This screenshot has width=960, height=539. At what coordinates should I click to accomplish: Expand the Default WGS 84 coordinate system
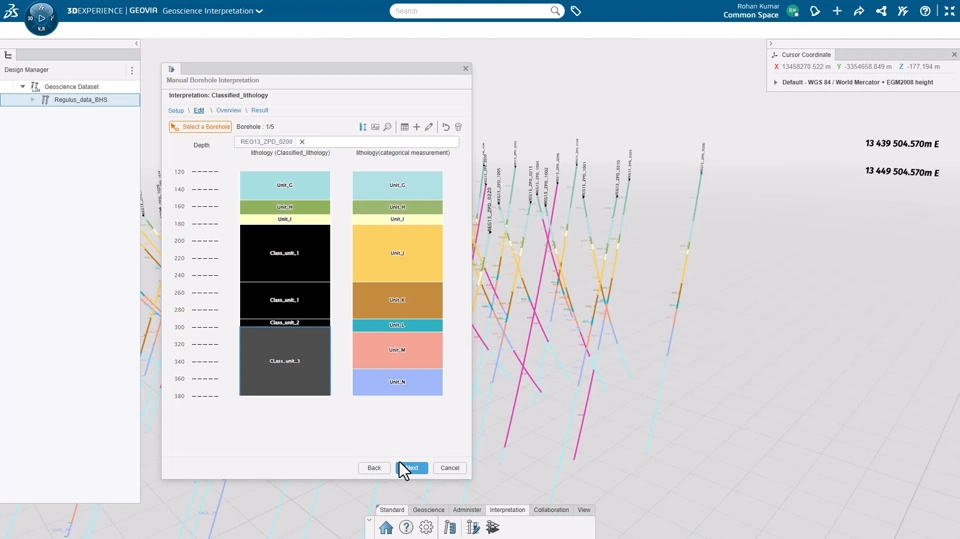pos(776,82)
